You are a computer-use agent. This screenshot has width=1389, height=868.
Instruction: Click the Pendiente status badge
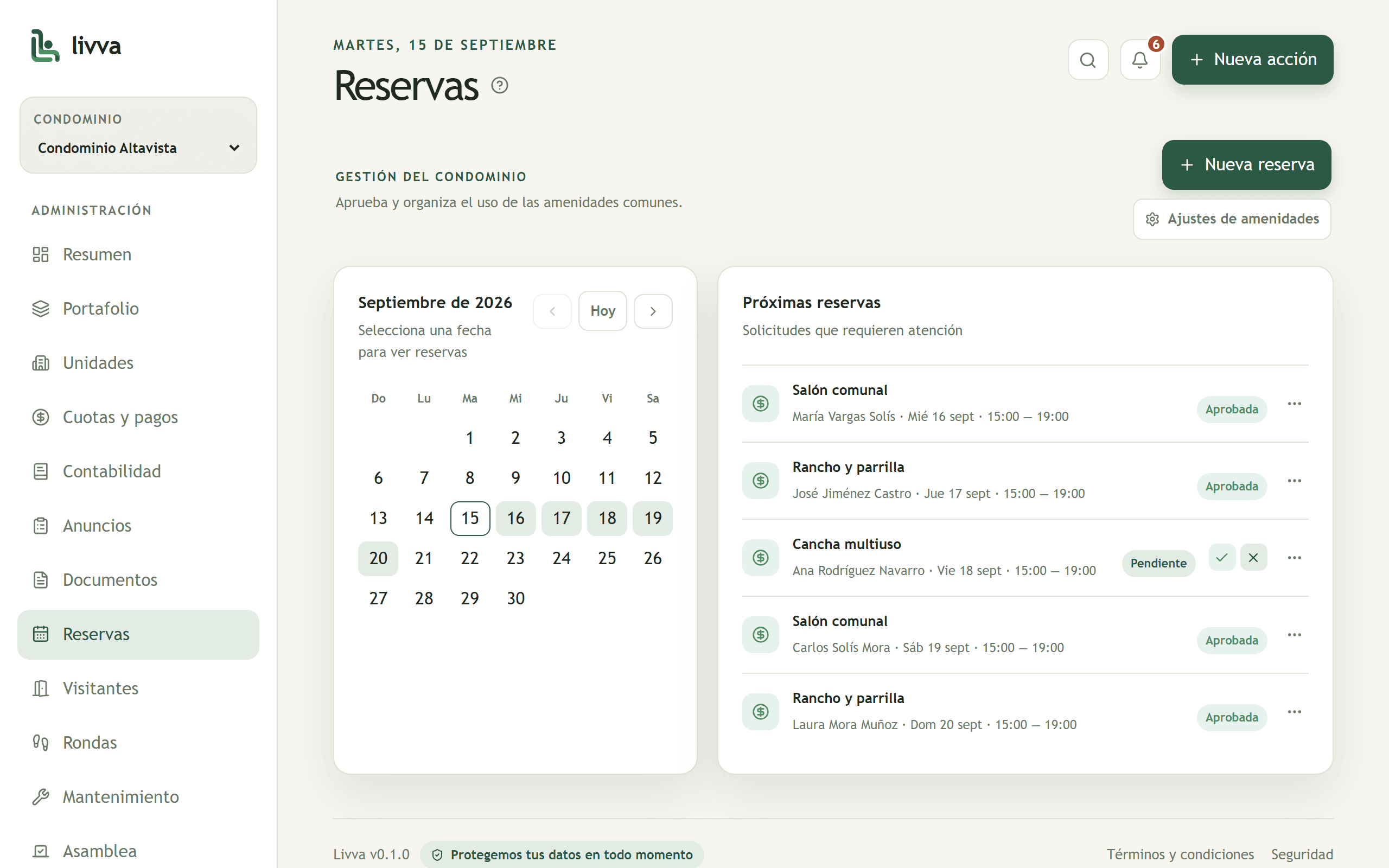pos(1158,563)
